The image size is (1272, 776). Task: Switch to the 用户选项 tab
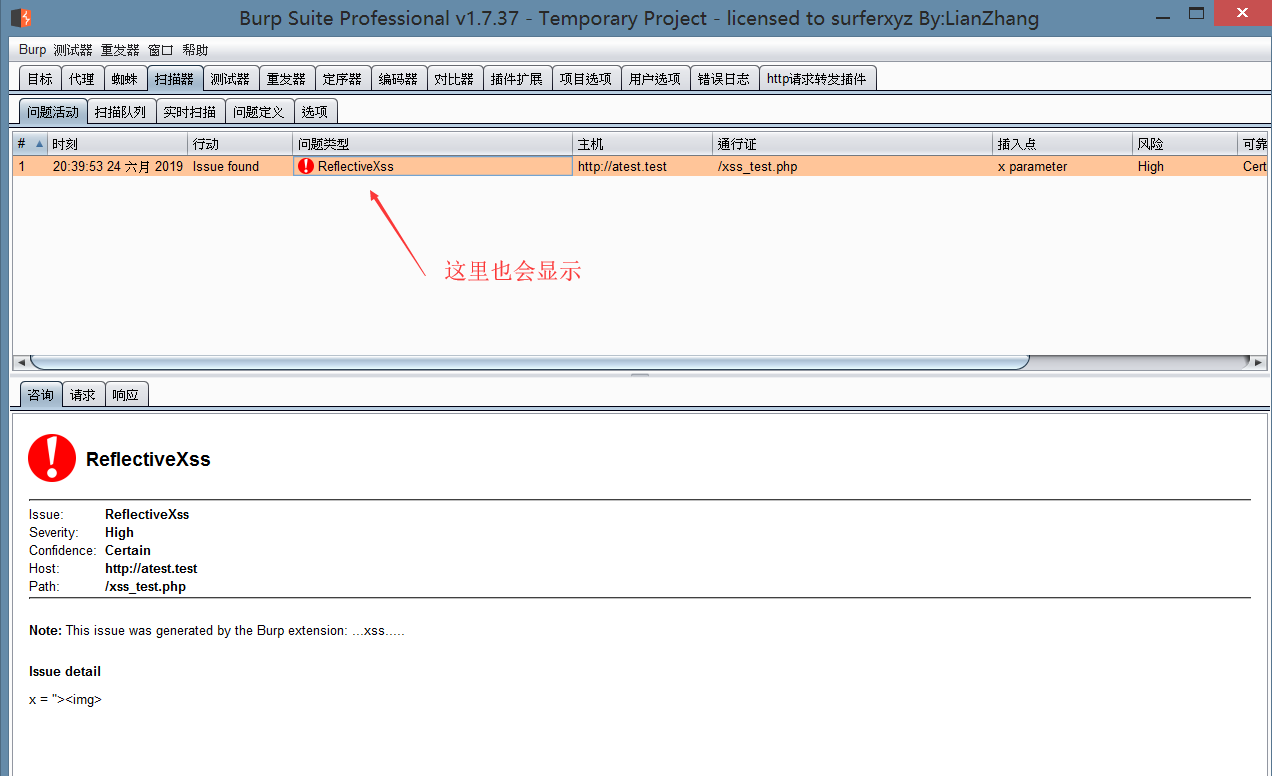[x=654, y=79]
